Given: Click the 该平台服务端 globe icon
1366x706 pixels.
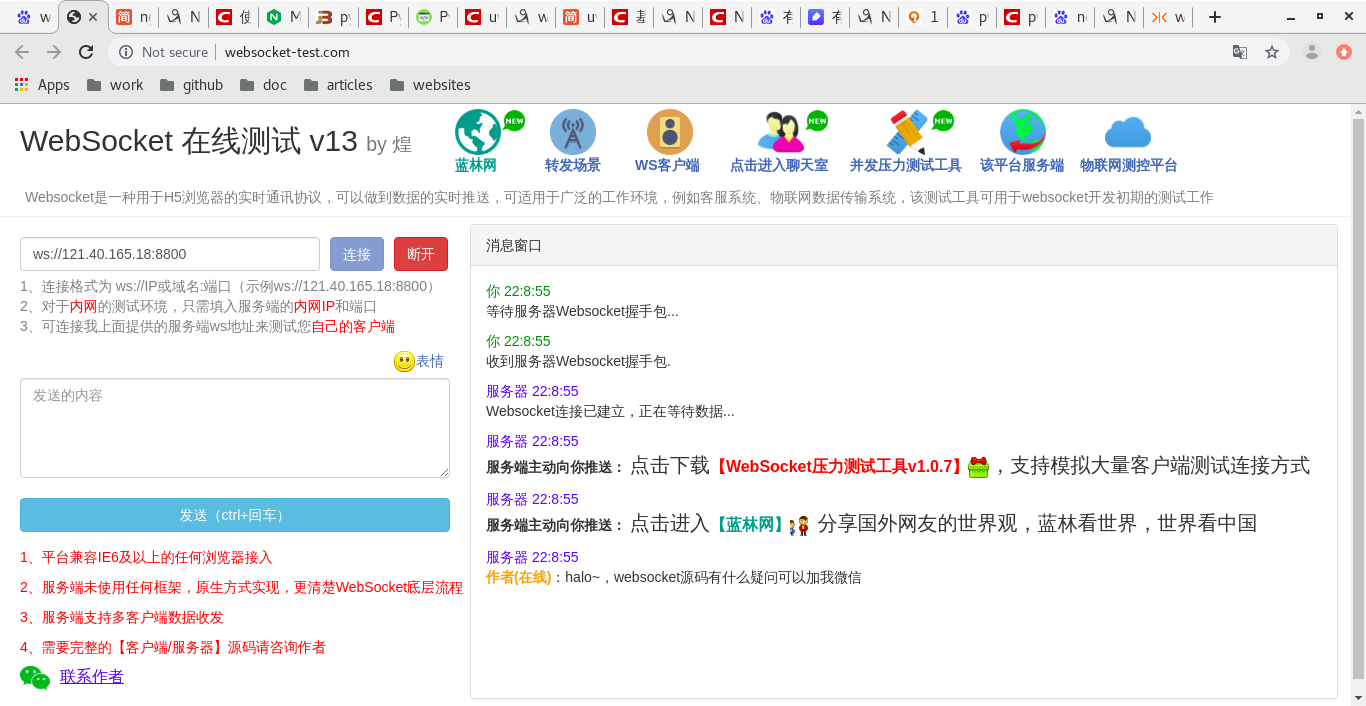Looking at the screenshot, I should click(x=1022, y=131).
